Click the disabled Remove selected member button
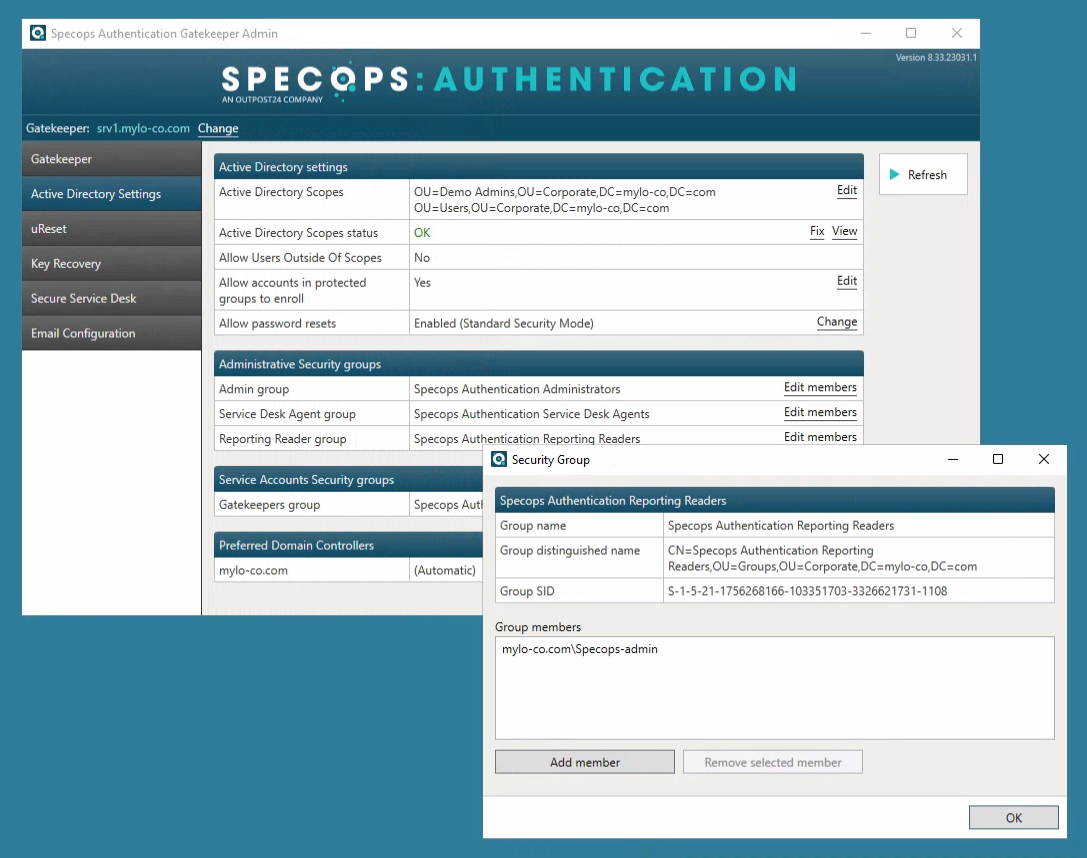1087x858 pixels. 773,762
